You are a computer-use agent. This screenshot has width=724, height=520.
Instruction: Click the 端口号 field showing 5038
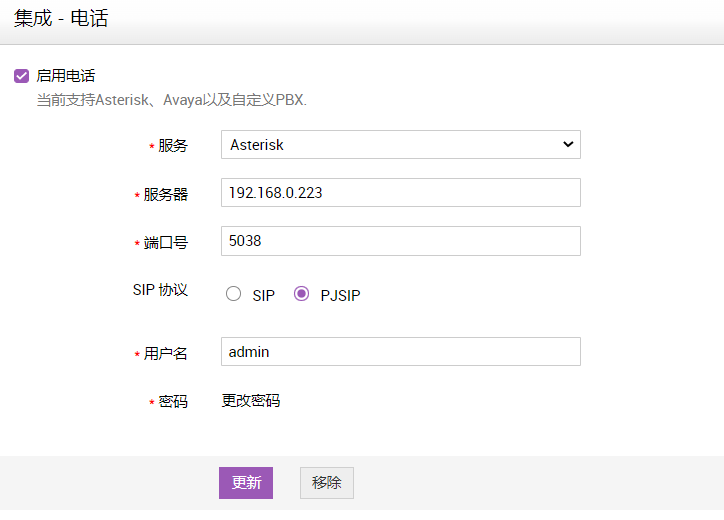[x=401, y=241]
